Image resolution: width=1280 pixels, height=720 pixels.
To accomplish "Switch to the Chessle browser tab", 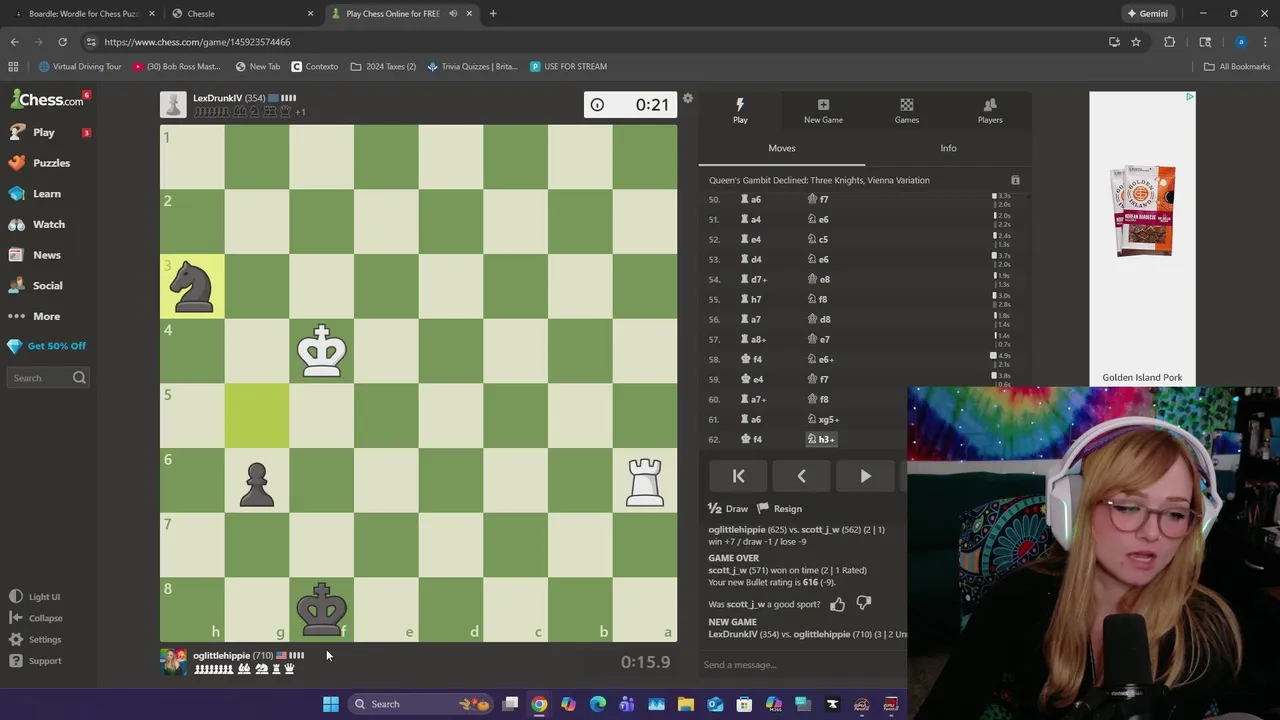I will [x=243, y=14].
